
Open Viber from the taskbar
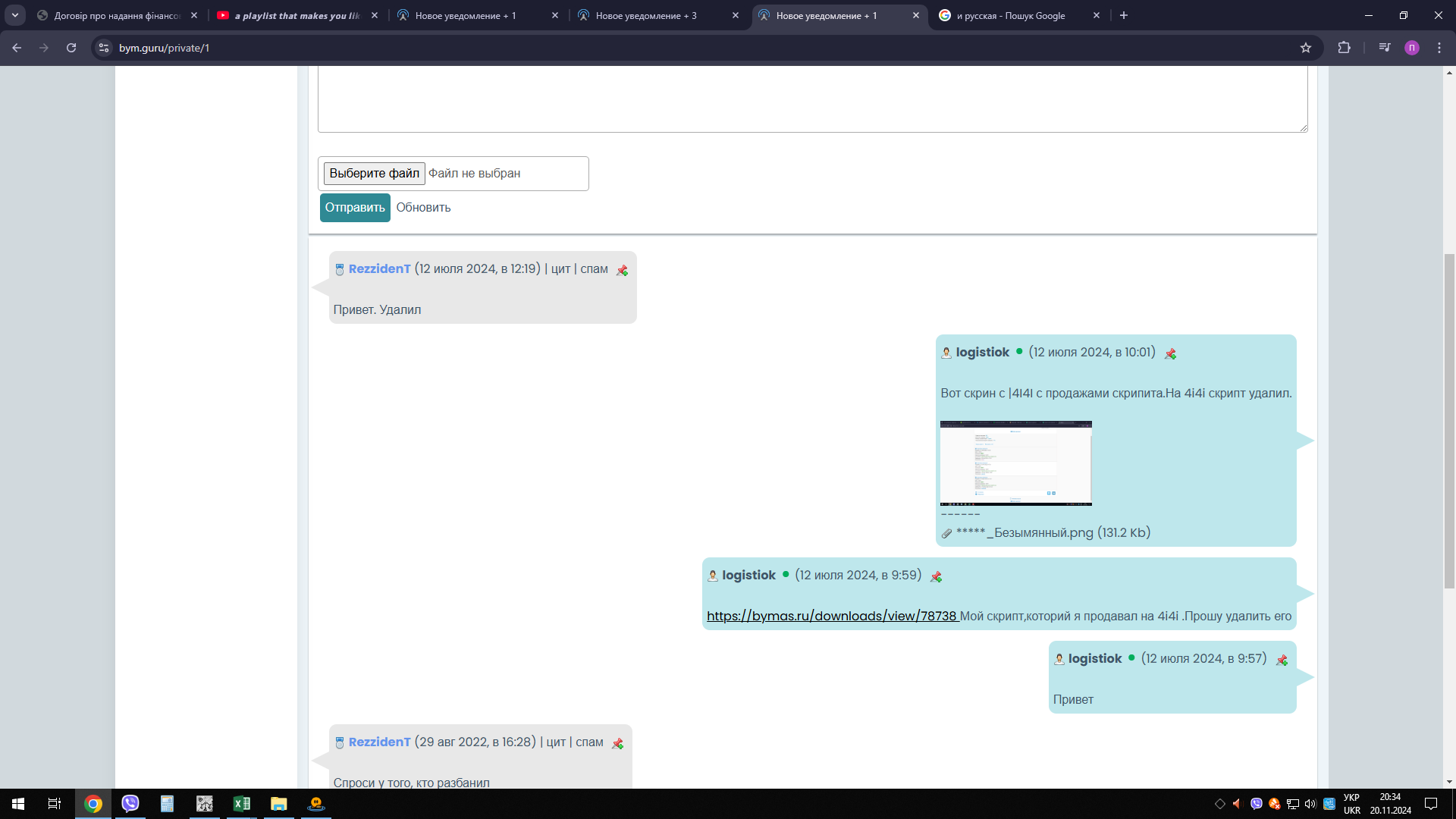pyautogui.click(x=130, y=804)
